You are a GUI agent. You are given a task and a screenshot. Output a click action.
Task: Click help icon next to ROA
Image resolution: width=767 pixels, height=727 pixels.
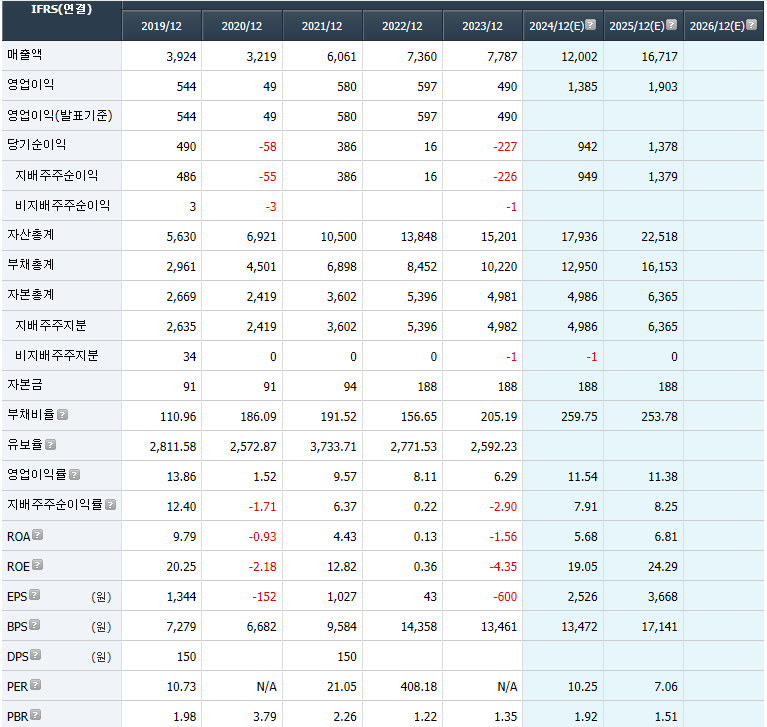pos(38,534)
